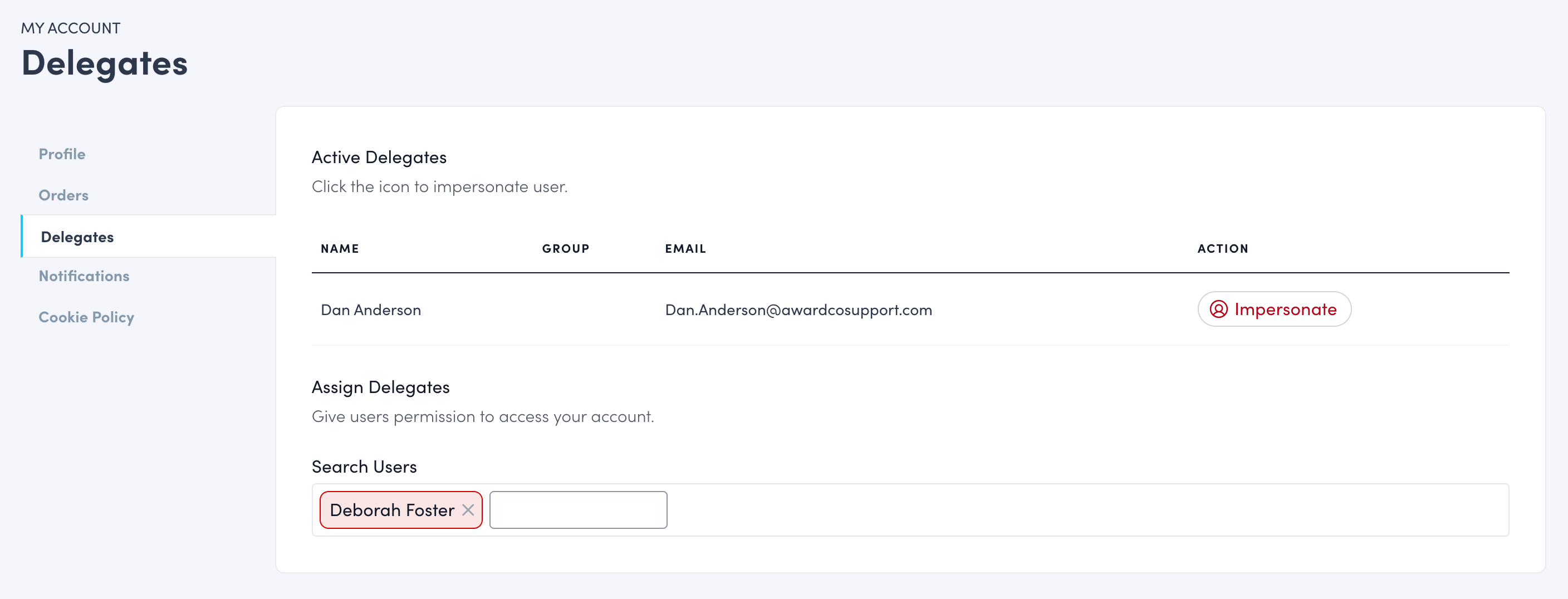Screen dimensions: 1568x599
Task: Open the Profile section
Action: (x=61, y=154)
